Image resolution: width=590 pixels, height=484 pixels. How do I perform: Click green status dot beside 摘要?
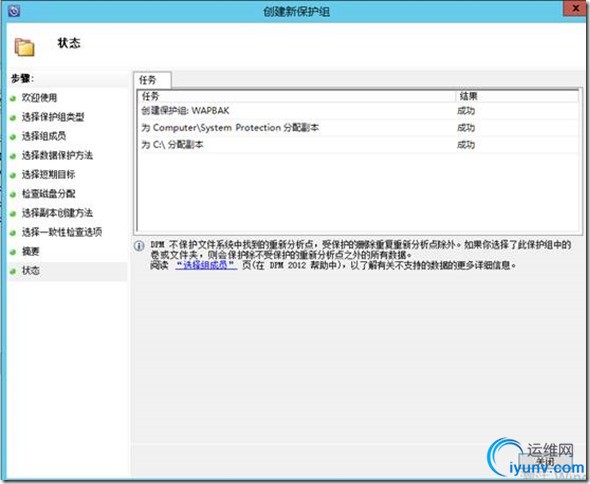coord(13,252)
